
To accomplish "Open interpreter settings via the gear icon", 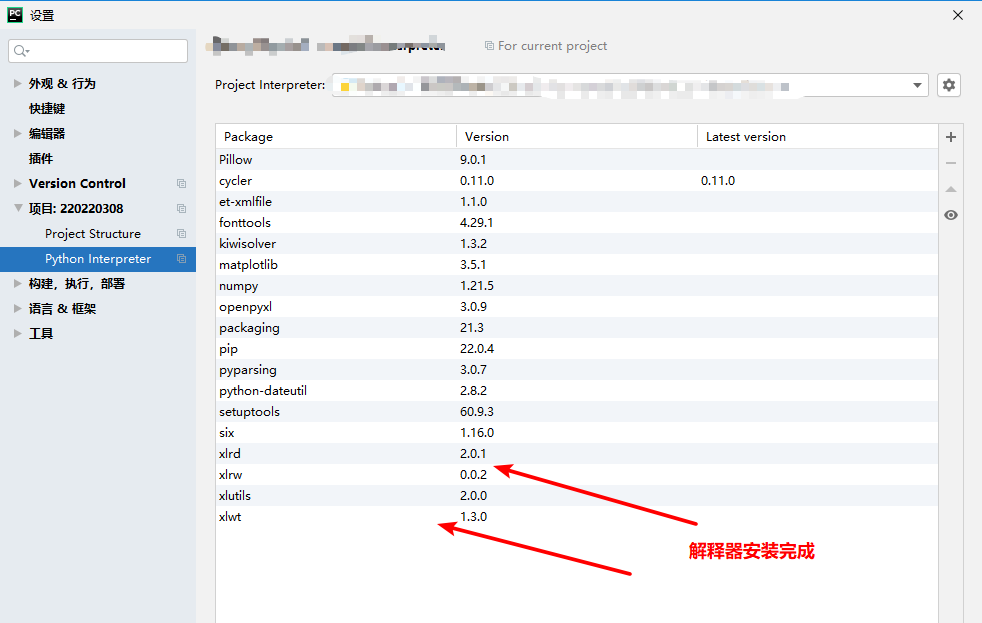I will tap(948, 85).
